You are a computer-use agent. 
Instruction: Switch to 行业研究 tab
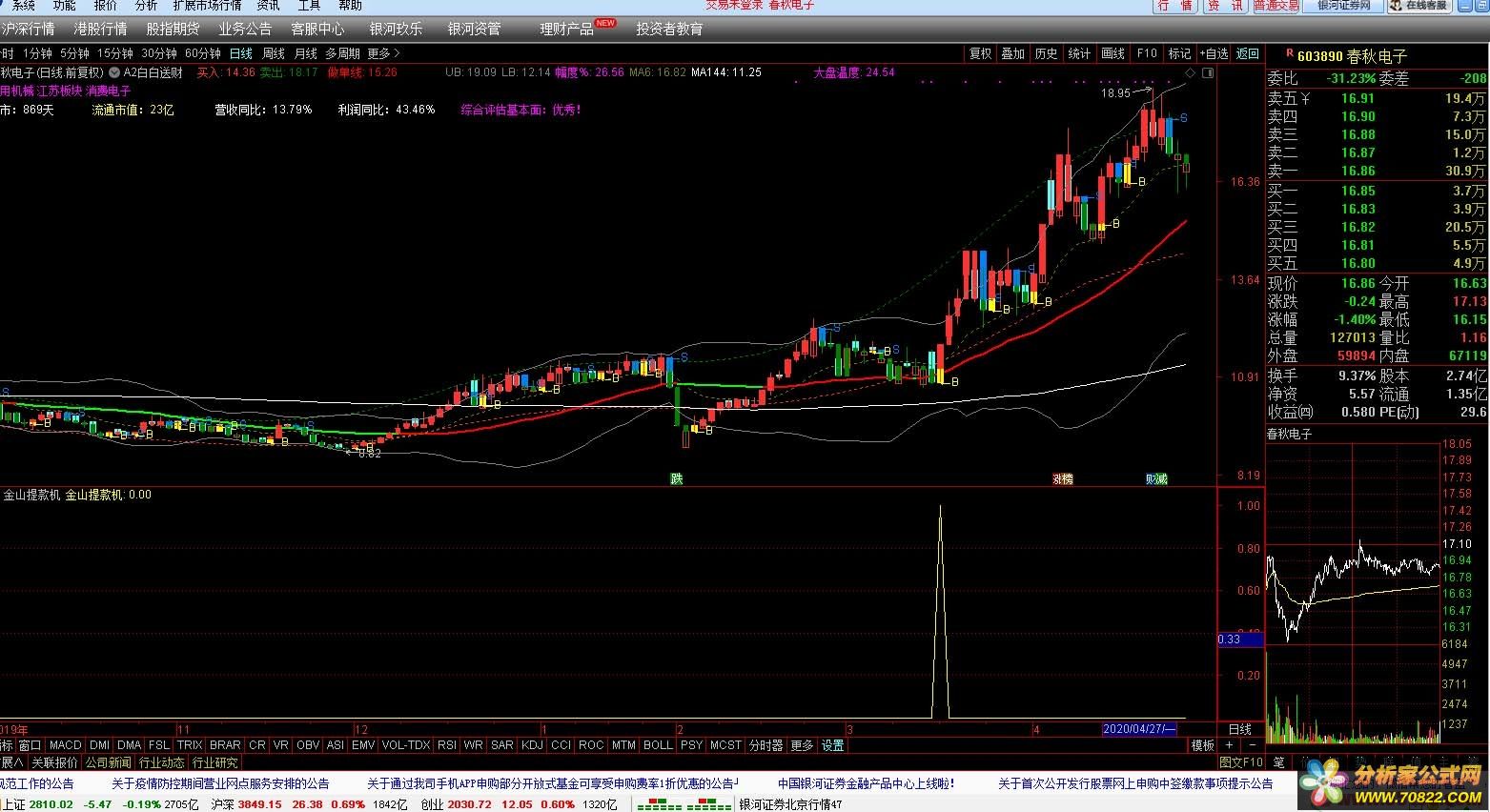(214, 762)
